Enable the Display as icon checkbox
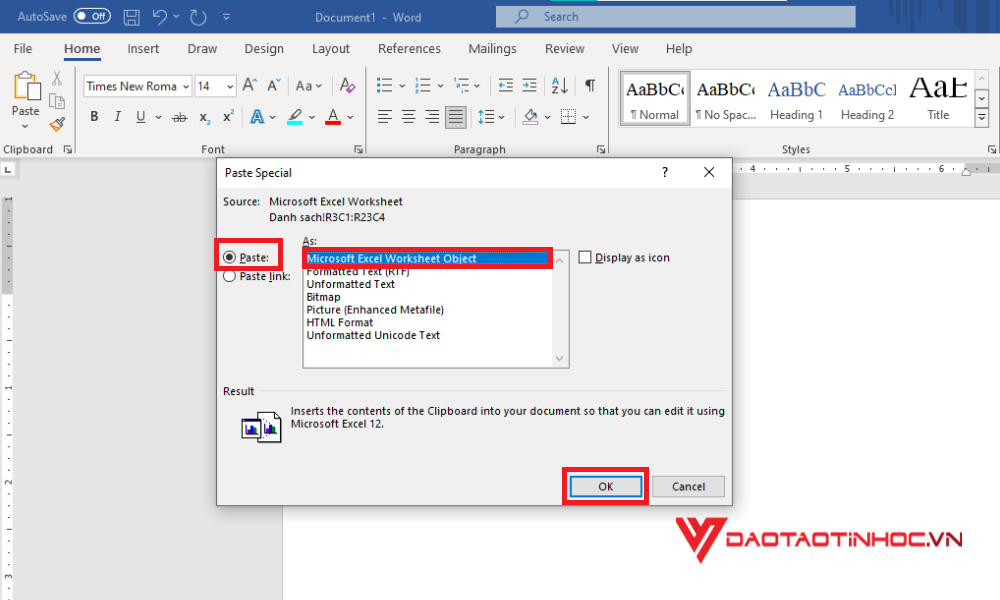Screen dimensions: 1000x600 click(x=585, y=257)
